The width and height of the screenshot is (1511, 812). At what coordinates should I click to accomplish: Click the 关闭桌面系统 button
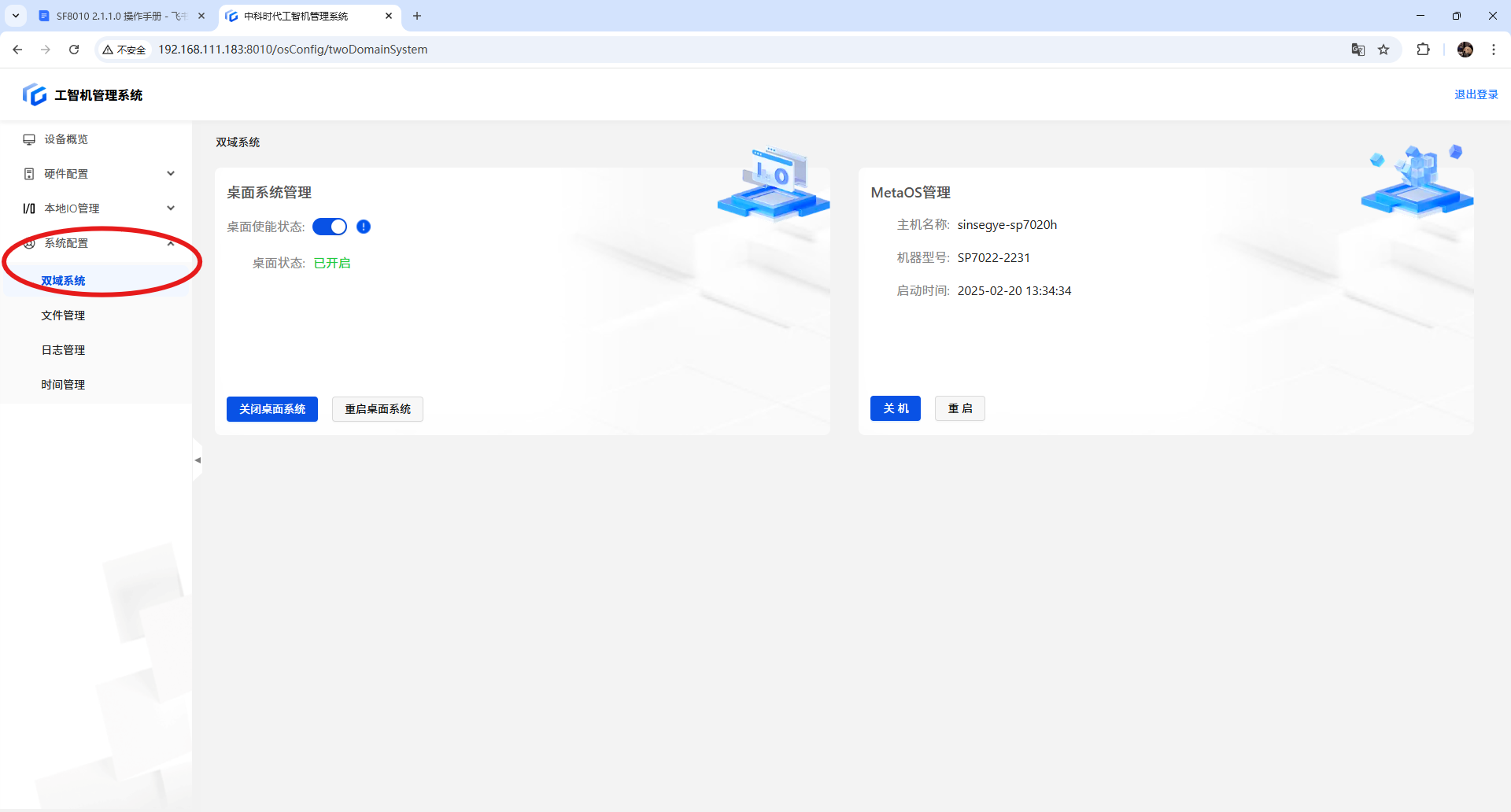coord(272,409)
